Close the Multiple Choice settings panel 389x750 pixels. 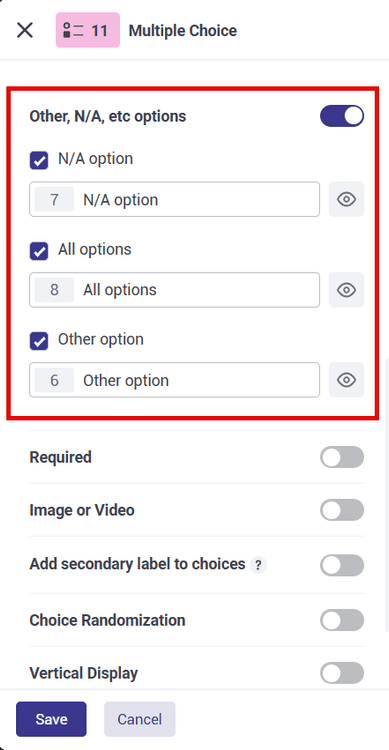25,30
